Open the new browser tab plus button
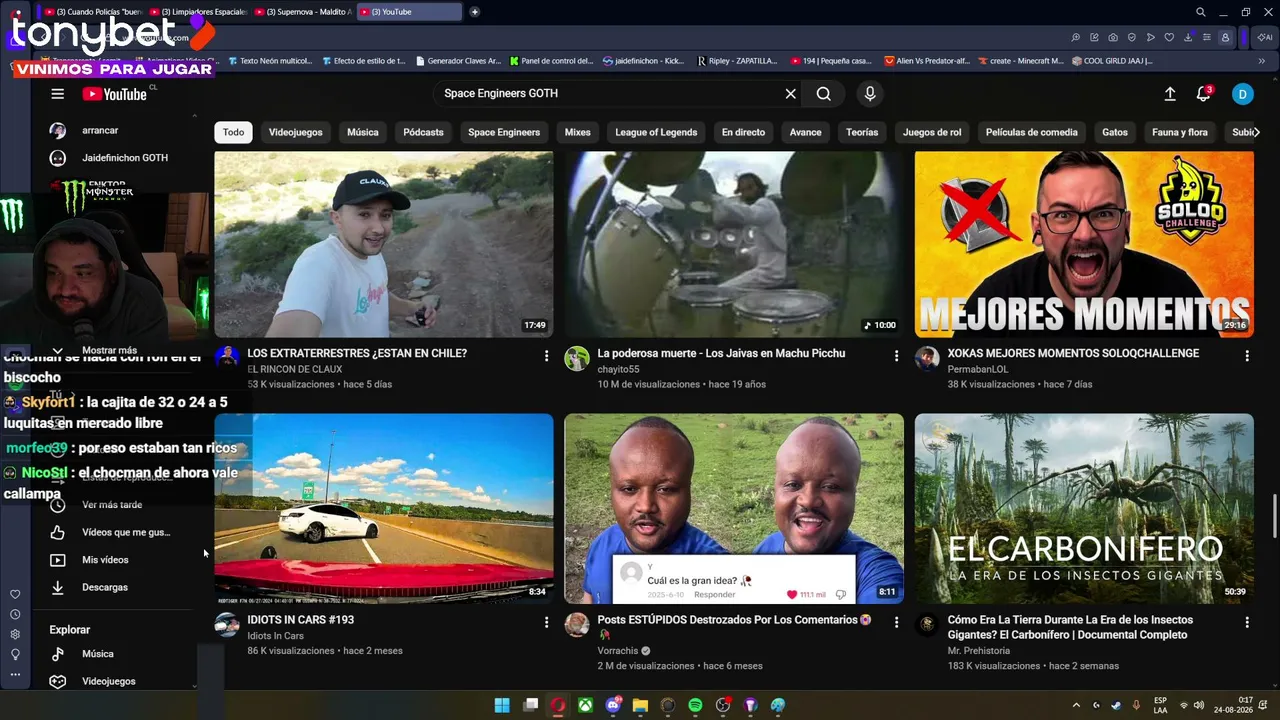 pyautogui.click(x=474, y=12)
